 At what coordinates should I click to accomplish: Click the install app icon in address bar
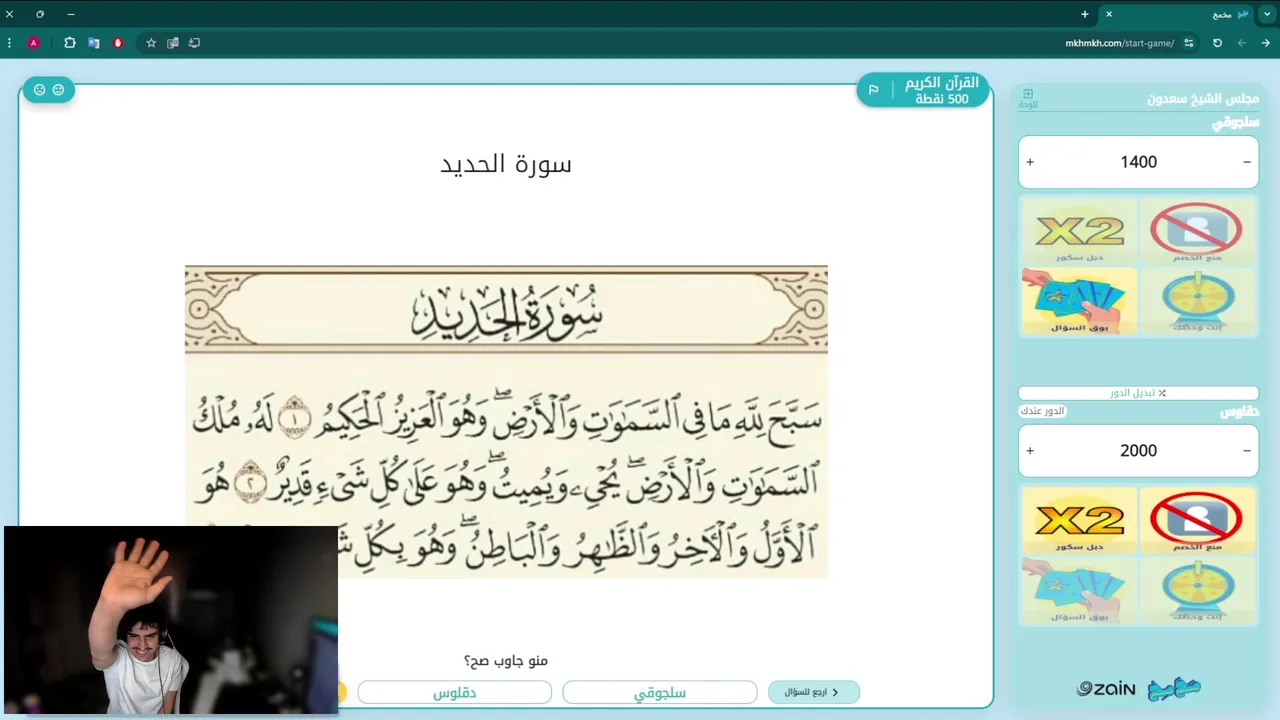coord(194,43)
